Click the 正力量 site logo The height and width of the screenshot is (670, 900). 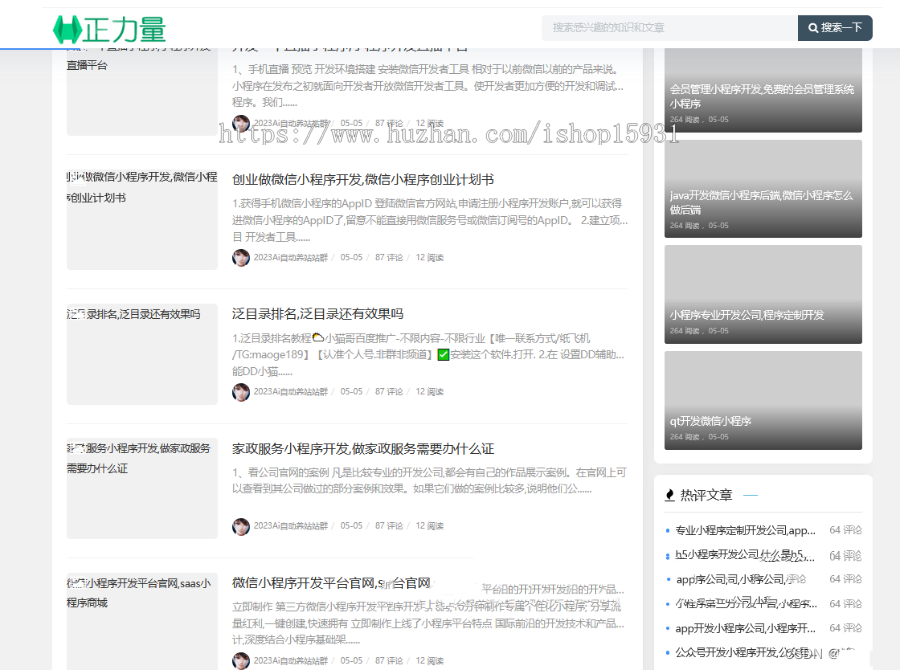(x=109, y=29)
